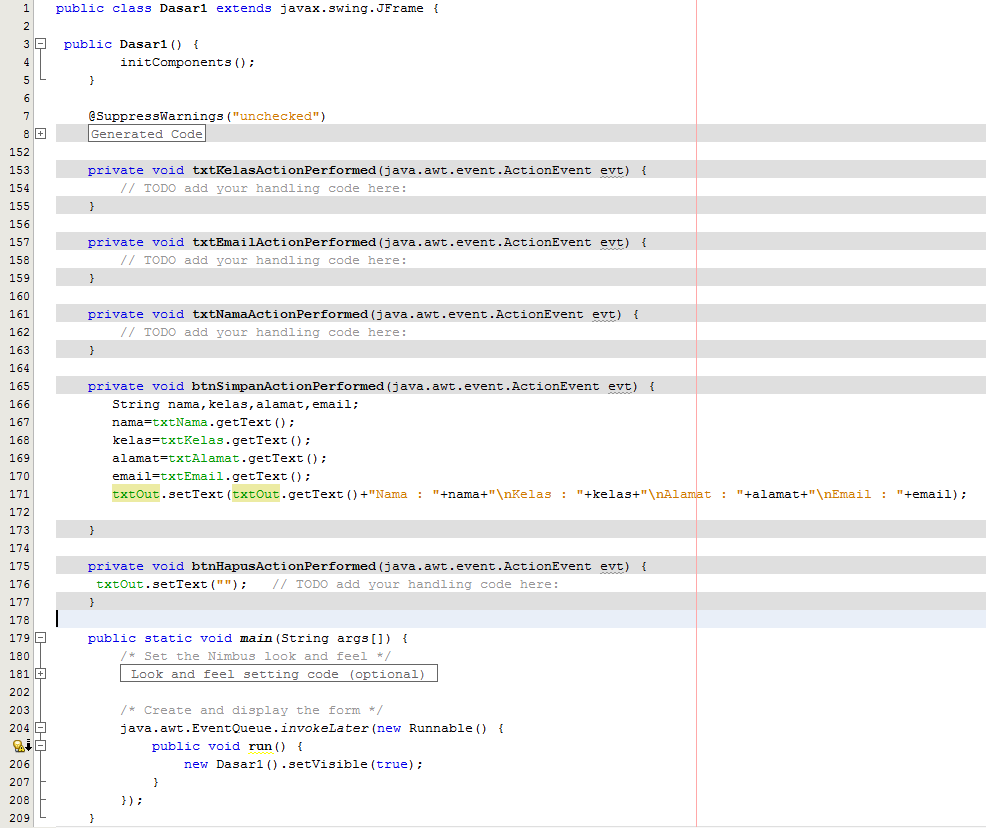Click btnSimpanActionPerformed method name
This screenshot has height=828, width=986.
point(288,387)
